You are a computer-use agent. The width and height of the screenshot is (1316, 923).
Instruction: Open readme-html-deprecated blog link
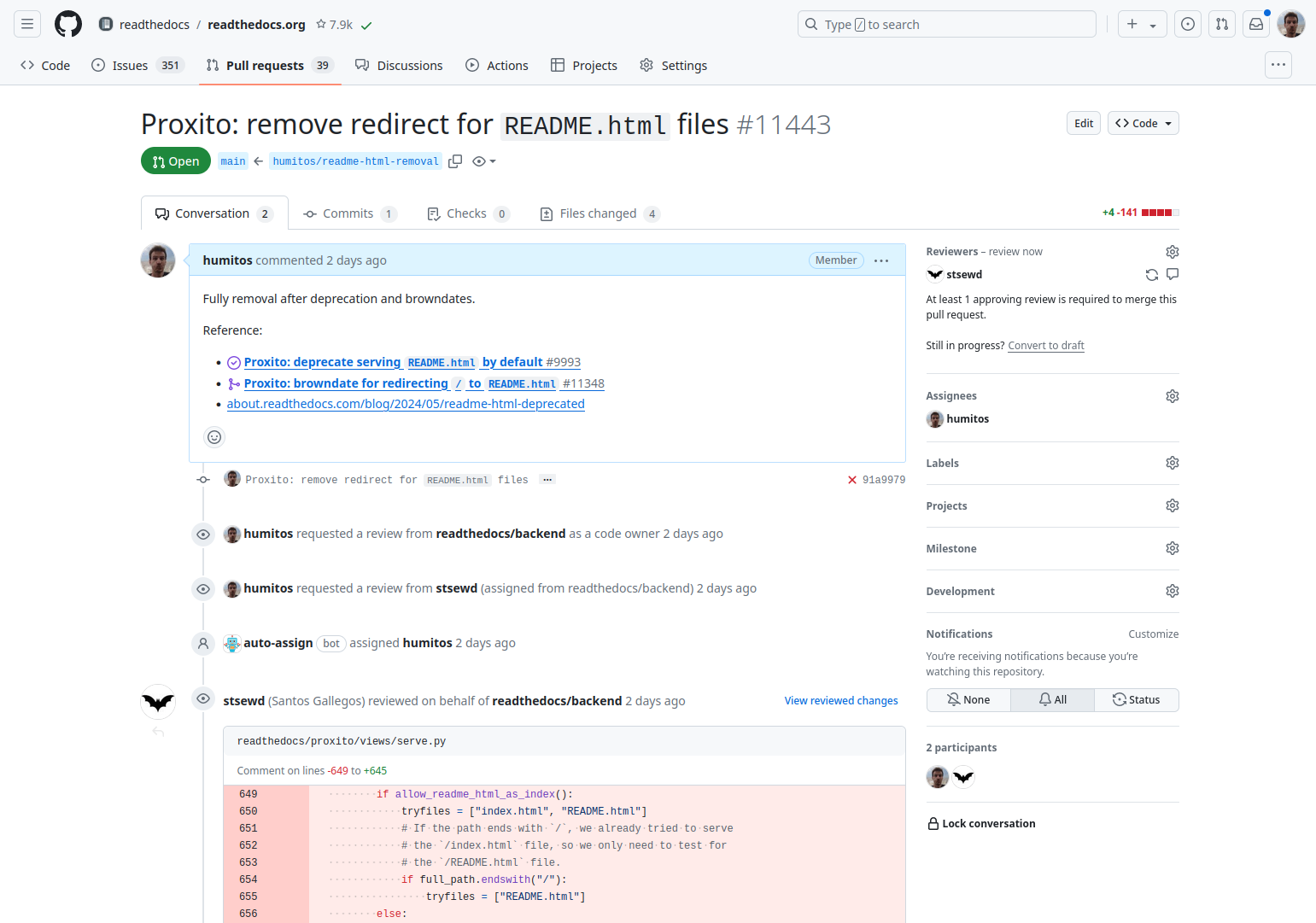tap(406, 404)
